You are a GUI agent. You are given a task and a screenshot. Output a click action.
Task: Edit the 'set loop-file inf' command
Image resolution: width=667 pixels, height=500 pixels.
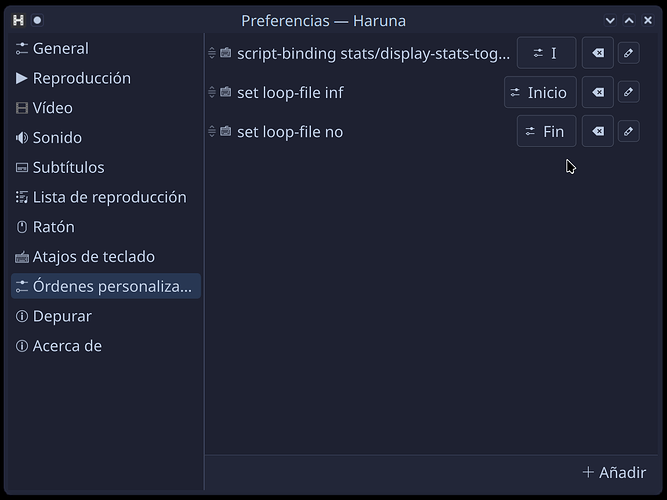click(x=628, y=92)
